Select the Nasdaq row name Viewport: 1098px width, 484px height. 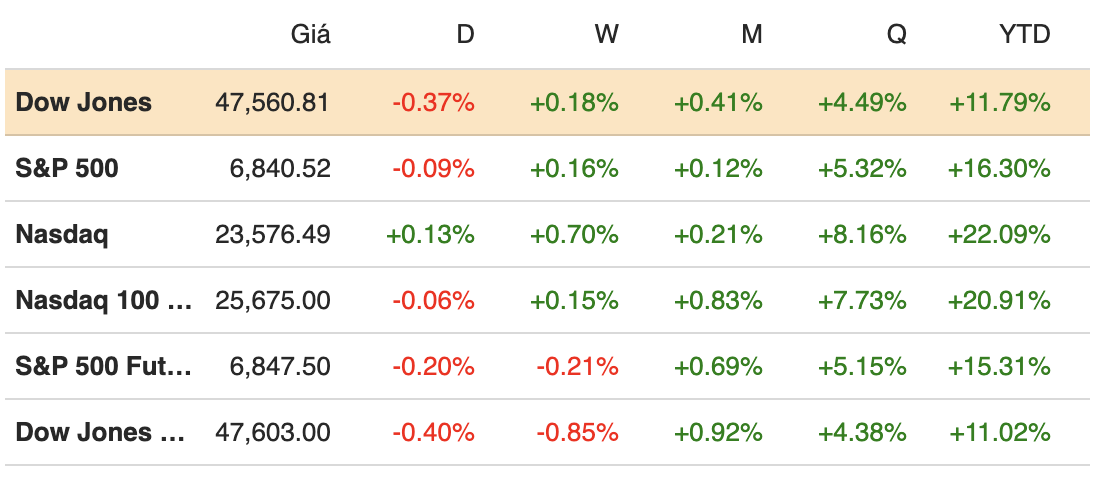(62, 234)
